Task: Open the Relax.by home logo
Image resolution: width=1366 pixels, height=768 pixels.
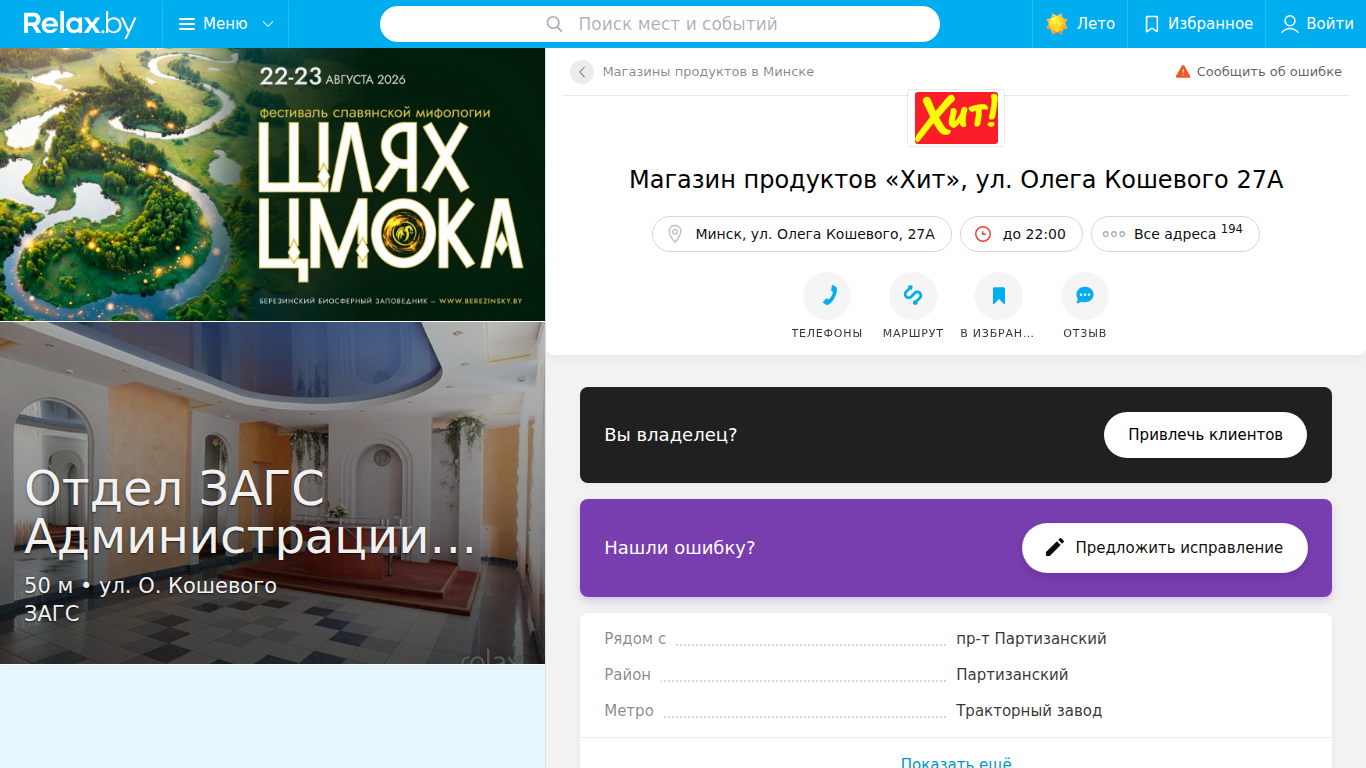Action: [80, 24]
